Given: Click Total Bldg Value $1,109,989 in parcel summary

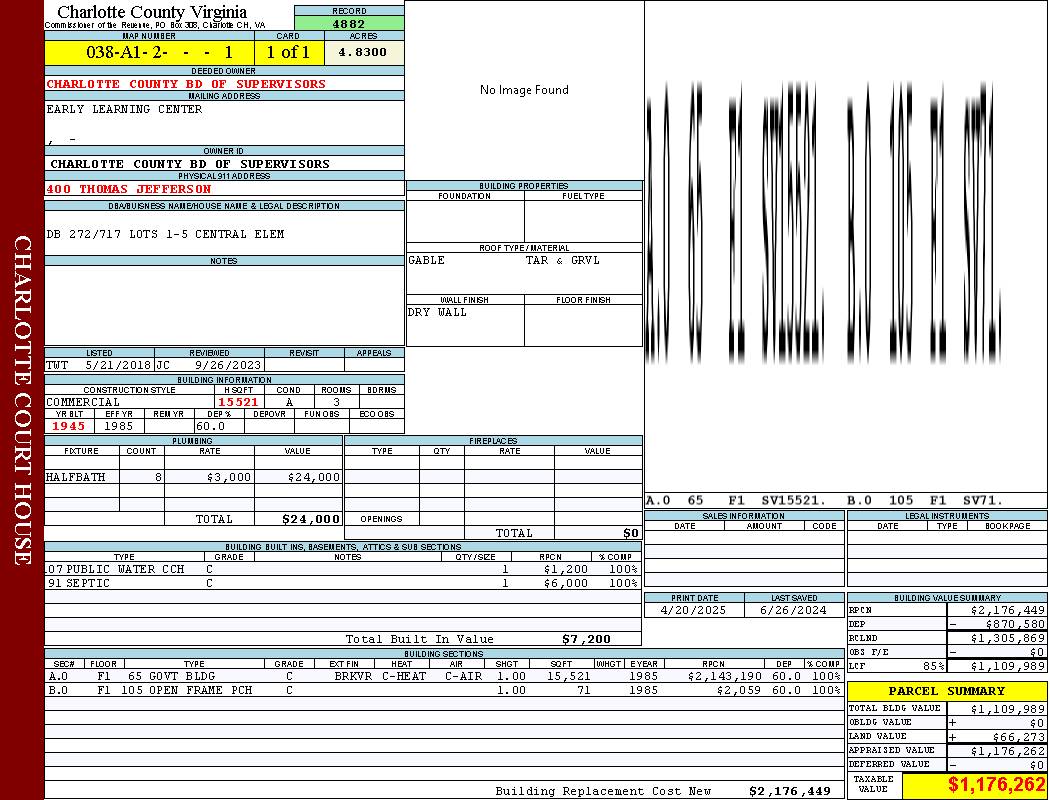Looking at the screenshot, I should pos(1007,709).
